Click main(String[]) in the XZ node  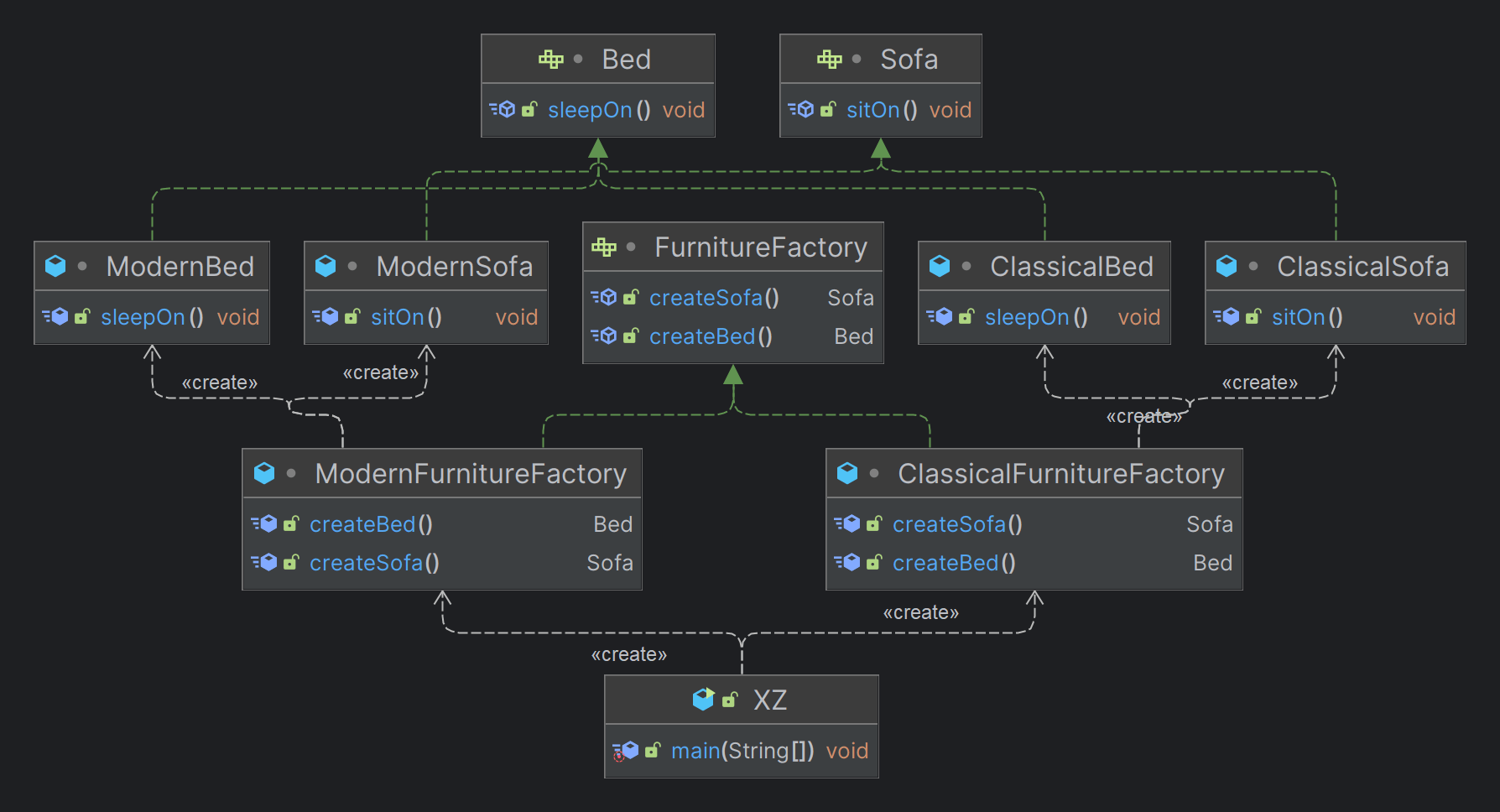point(742,751)
